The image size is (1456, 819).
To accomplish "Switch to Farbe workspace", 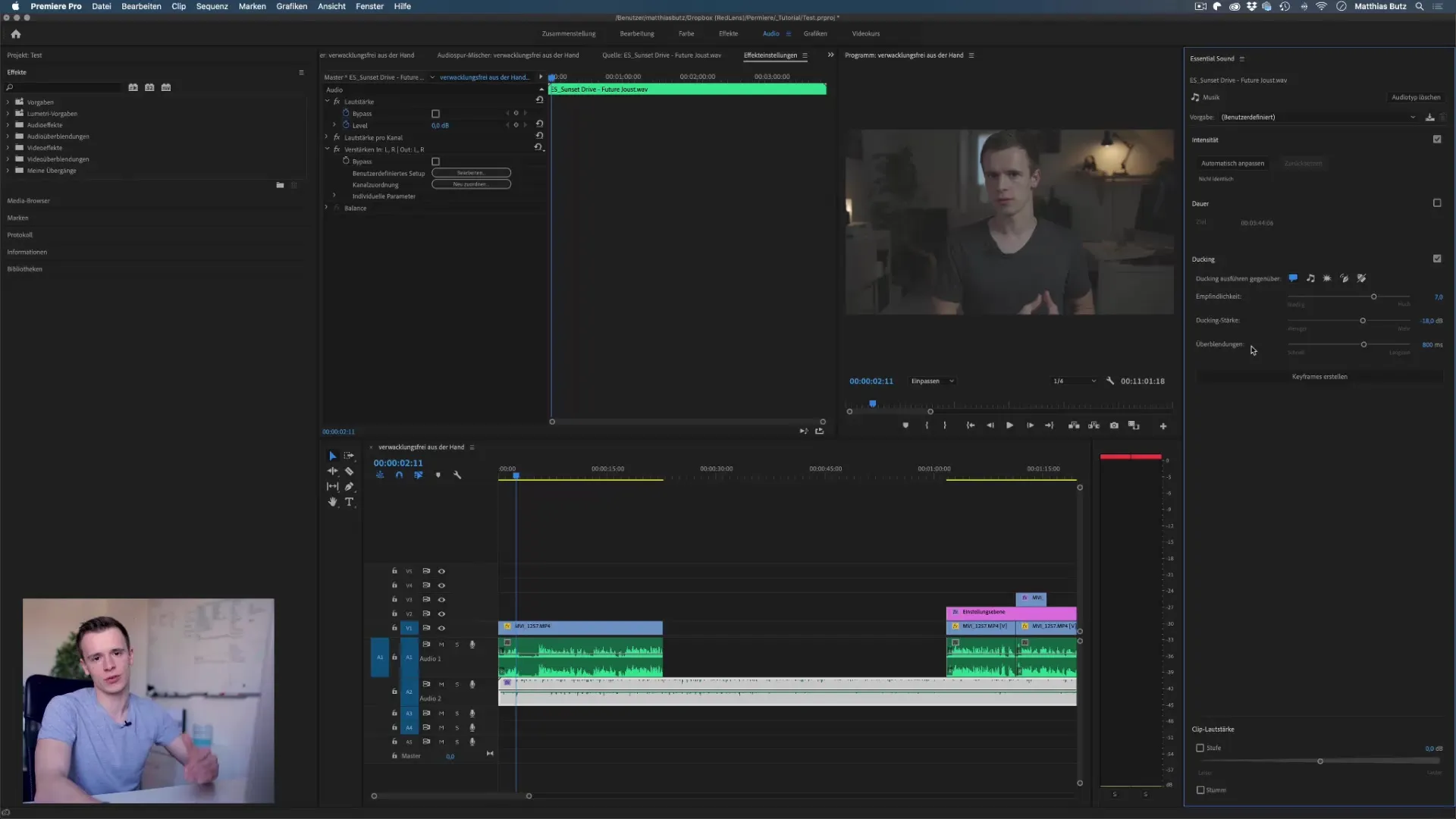I will pyautogui.click(x=686, y=33).
